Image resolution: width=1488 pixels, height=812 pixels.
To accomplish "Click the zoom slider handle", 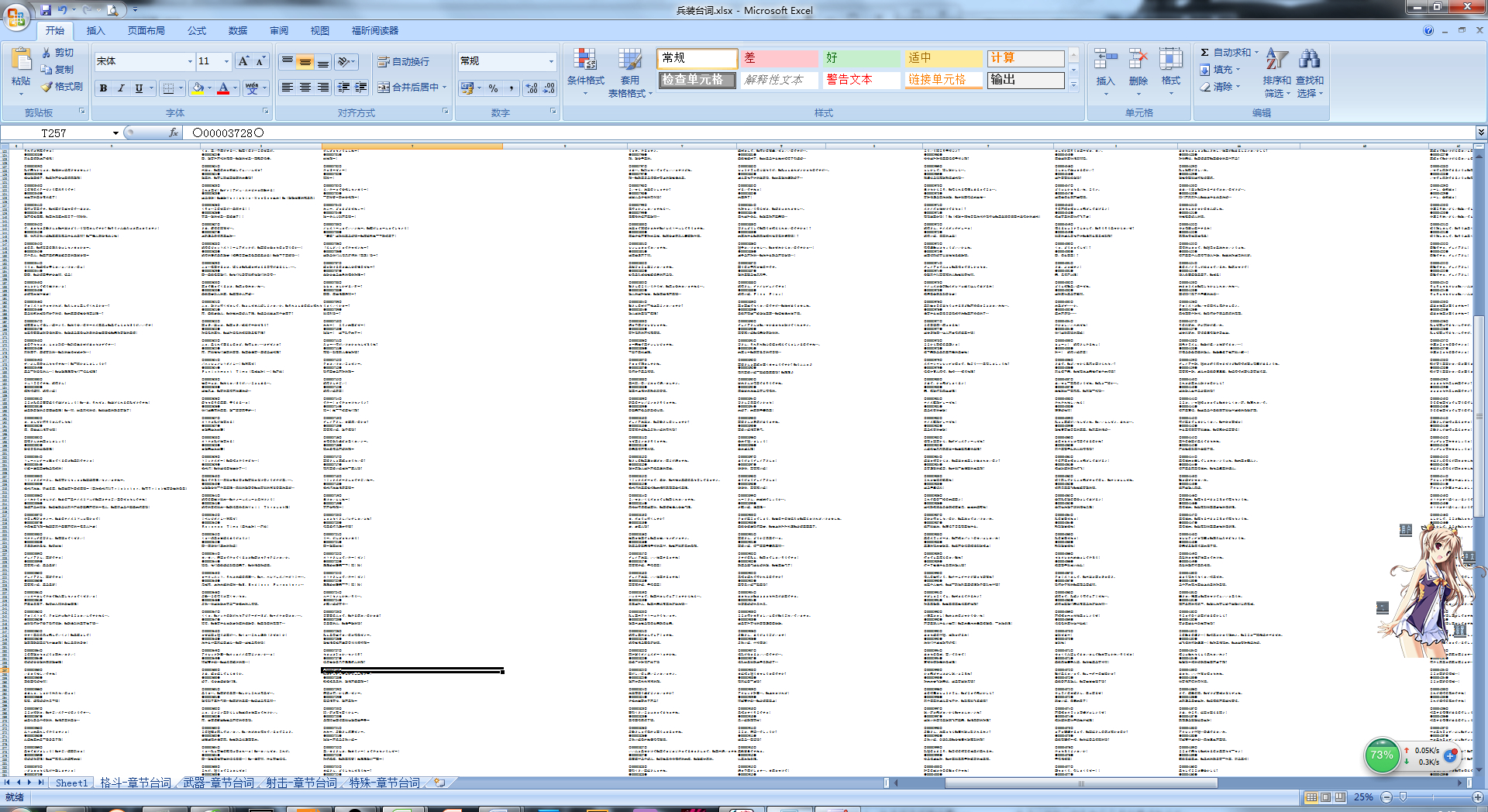I will (x=1403, y=797).
